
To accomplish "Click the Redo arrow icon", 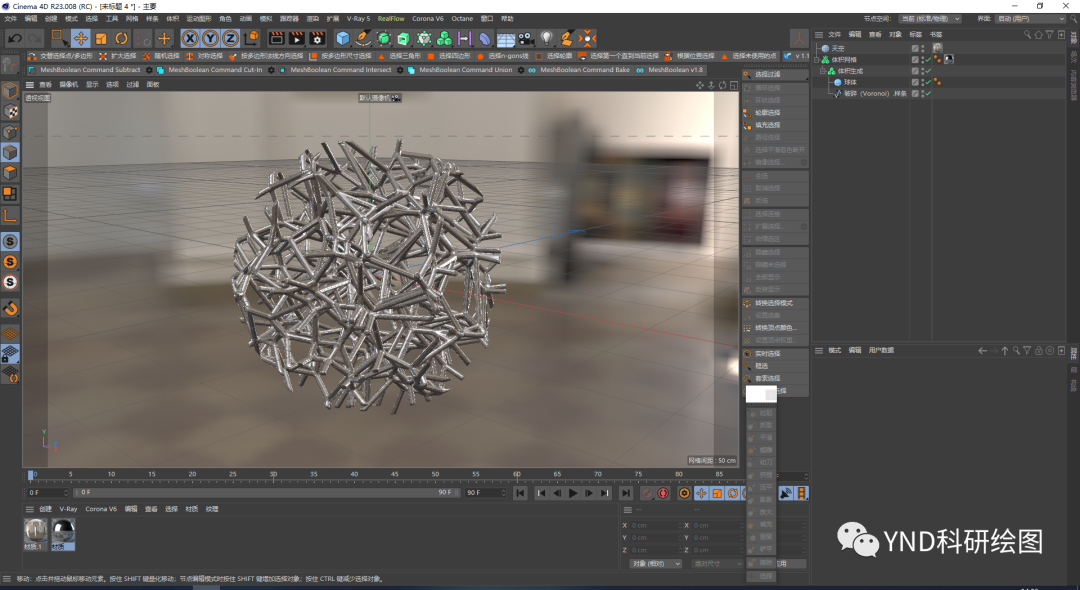I will pyautogui.click(x=34, y=39).
